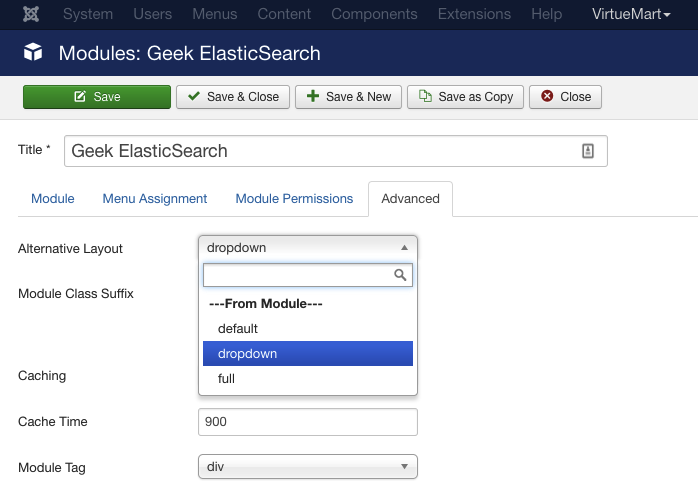Click the Save & New button
Viewport: 698px width, 491px height.
click(x=349, y=97)
